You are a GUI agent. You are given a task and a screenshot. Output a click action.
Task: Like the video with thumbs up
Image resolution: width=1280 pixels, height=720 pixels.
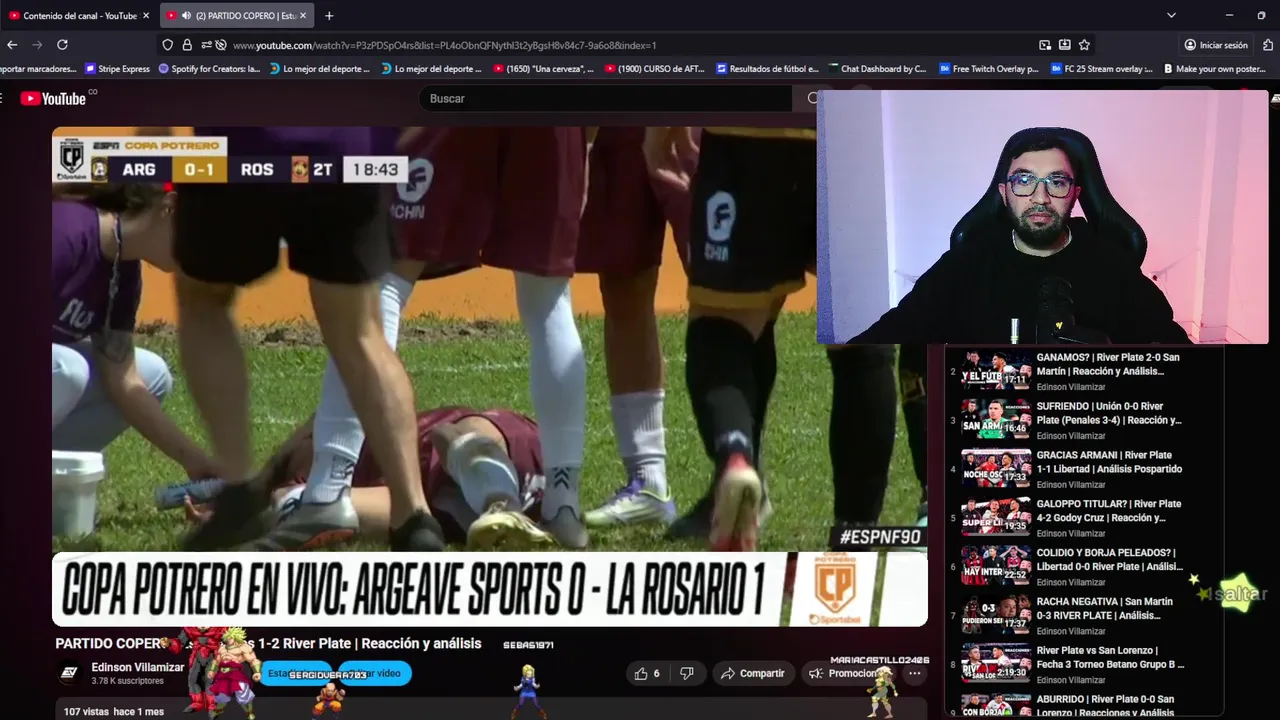[647, 673]
